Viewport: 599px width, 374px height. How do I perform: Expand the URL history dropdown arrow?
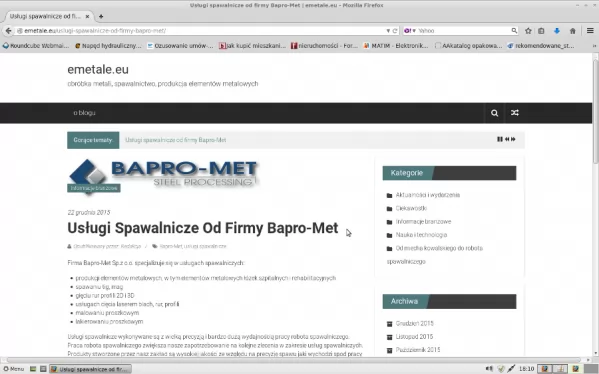(388, 31)
